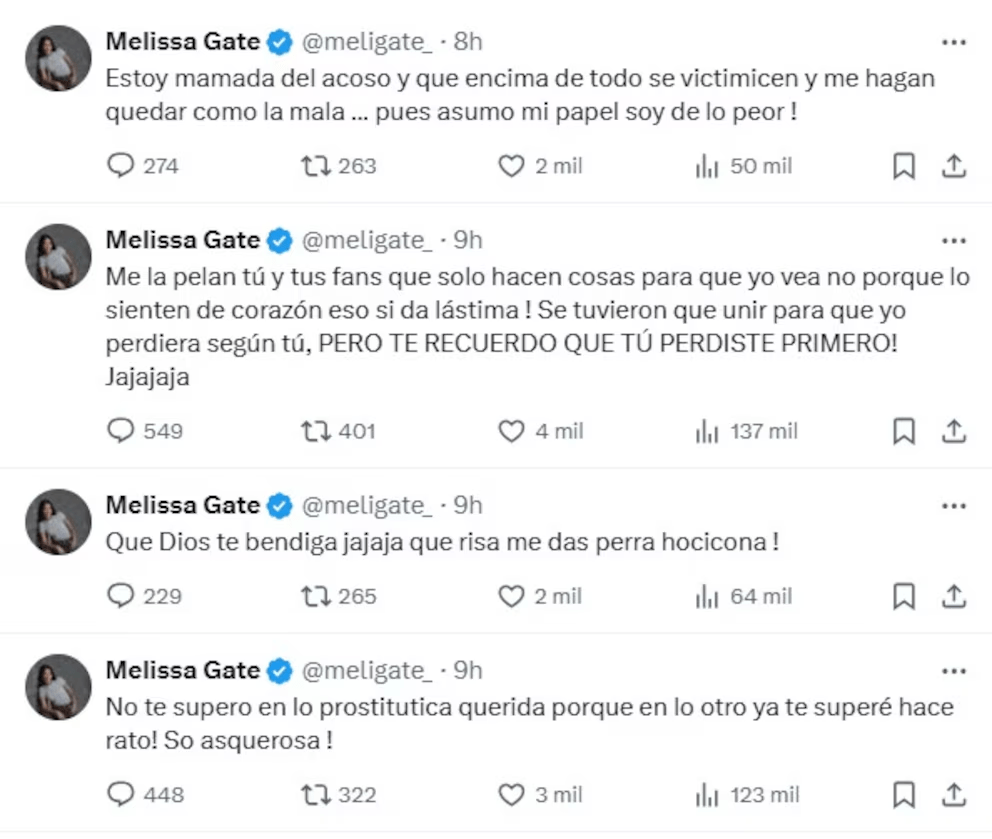Open Melissa Gate's profile name on the first tweet
Image resolution: width=992 pixels, height=839 pixels.
[183, 42]
